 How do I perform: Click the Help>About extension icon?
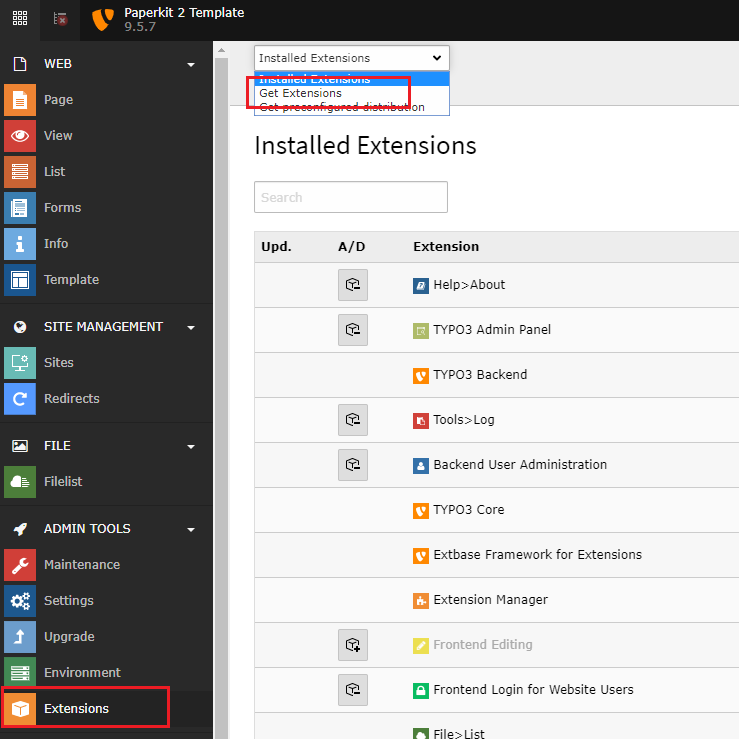tap(421, 286)
